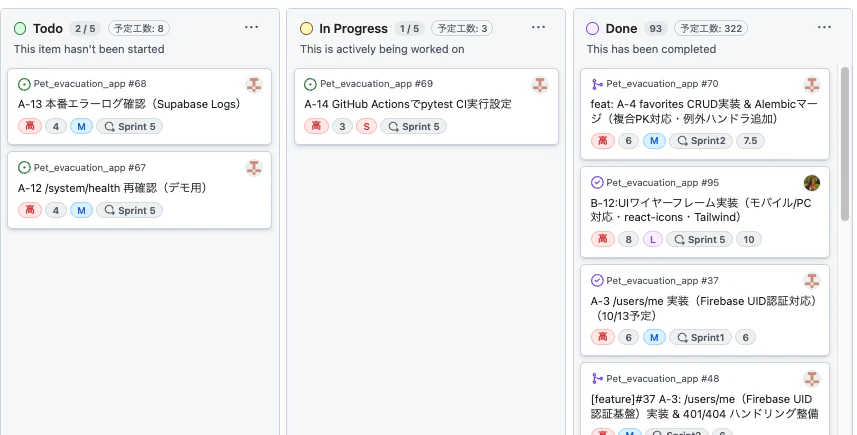Click assignee avatar on card #68

click(254, 85)
